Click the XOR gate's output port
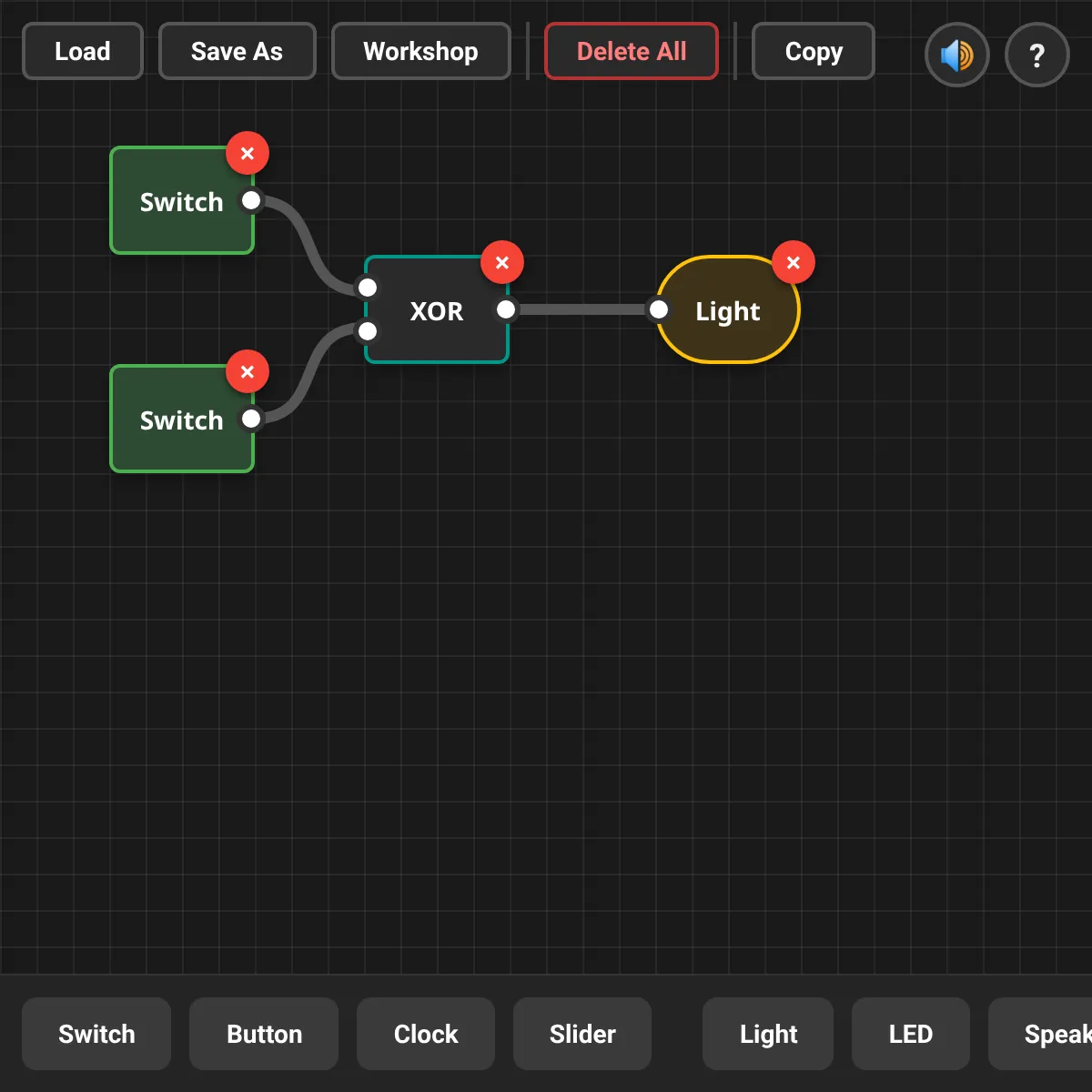Image resolution: width=1092 pixels, height=1092 pixels. click(x=506, y=309)
